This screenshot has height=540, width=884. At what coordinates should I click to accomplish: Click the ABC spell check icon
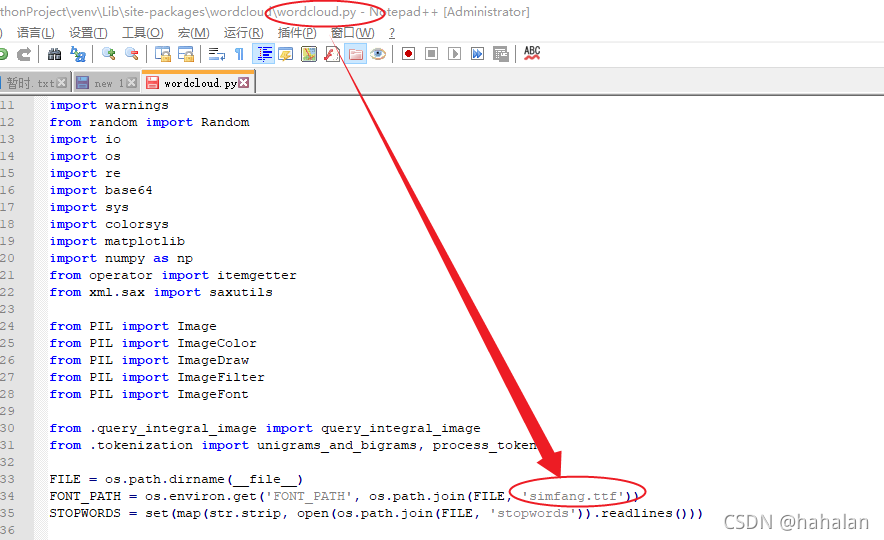coord(532,53)
